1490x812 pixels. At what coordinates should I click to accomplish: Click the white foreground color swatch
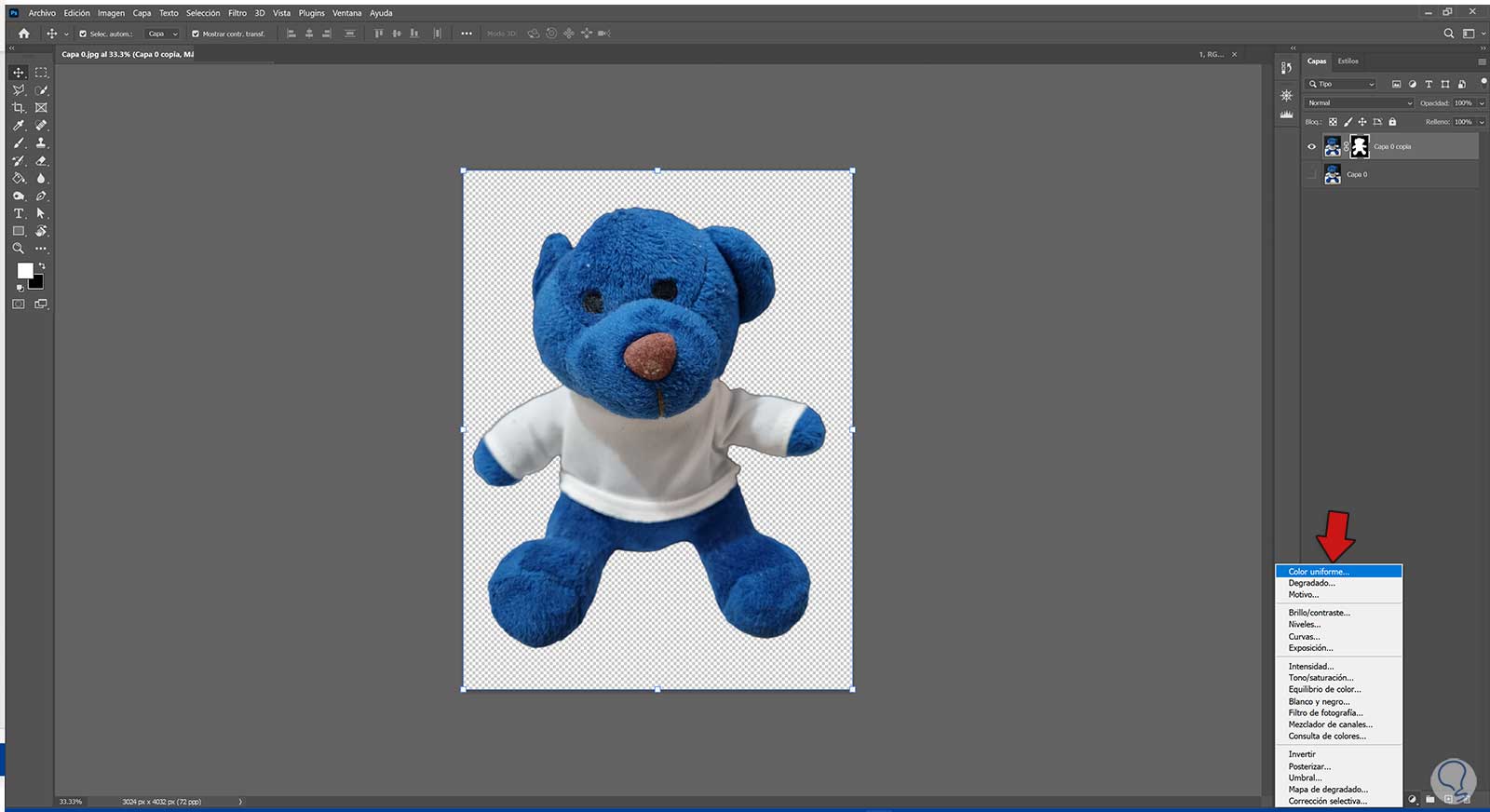tap(24, 270)
